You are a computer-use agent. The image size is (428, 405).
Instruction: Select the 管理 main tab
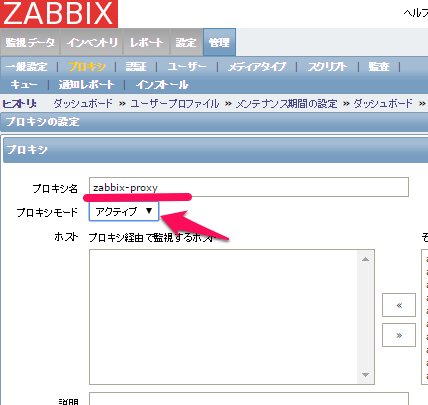pyautogui.click(x=219, y=42)
